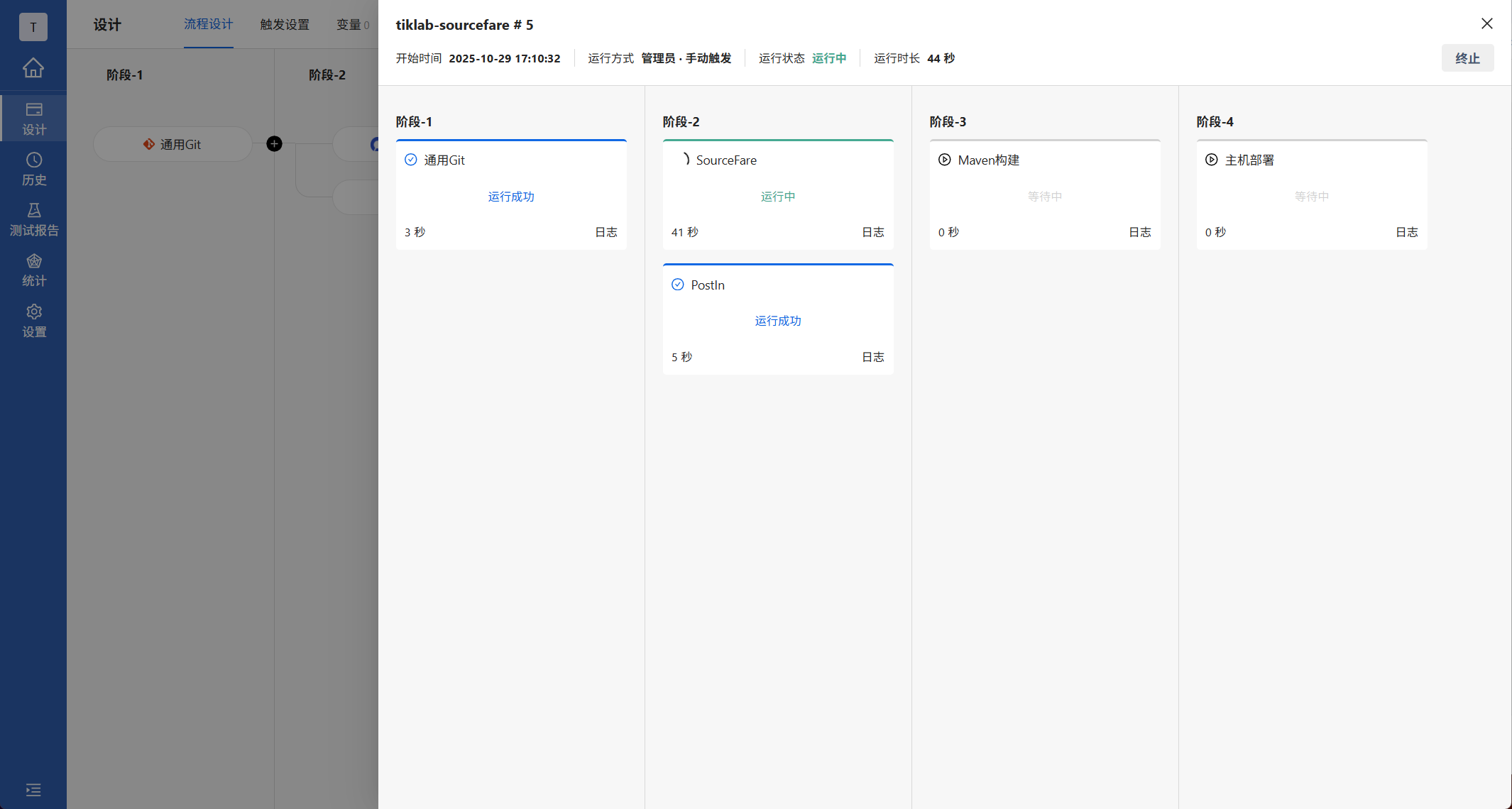This screenshot has width=1512, height=809.
Task: Click Maven构建 play status icon
Action: click(944, 160)
